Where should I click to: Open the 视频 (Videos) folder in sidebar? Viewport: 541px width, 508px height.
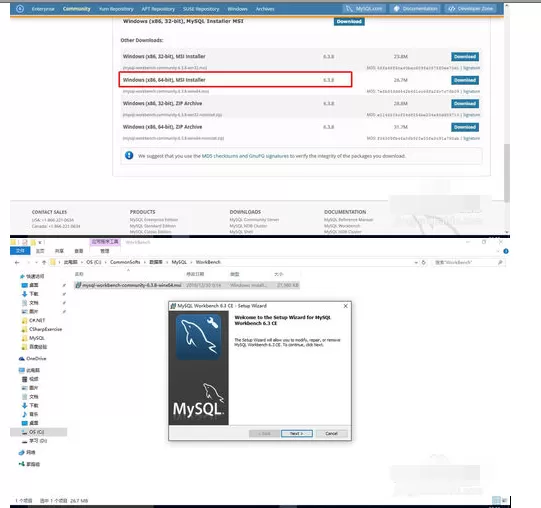tap(30, 379)
